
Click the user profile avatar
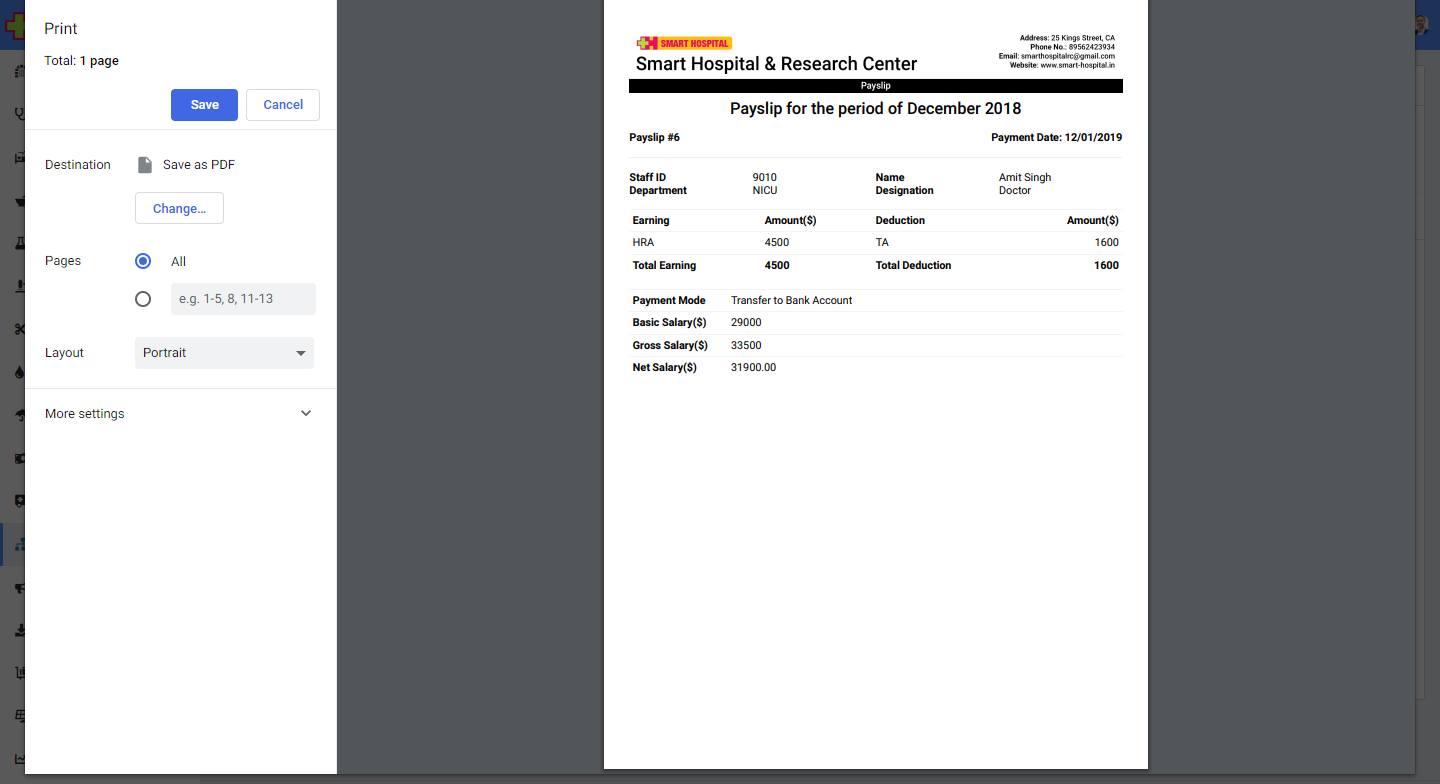(1422, 25)
